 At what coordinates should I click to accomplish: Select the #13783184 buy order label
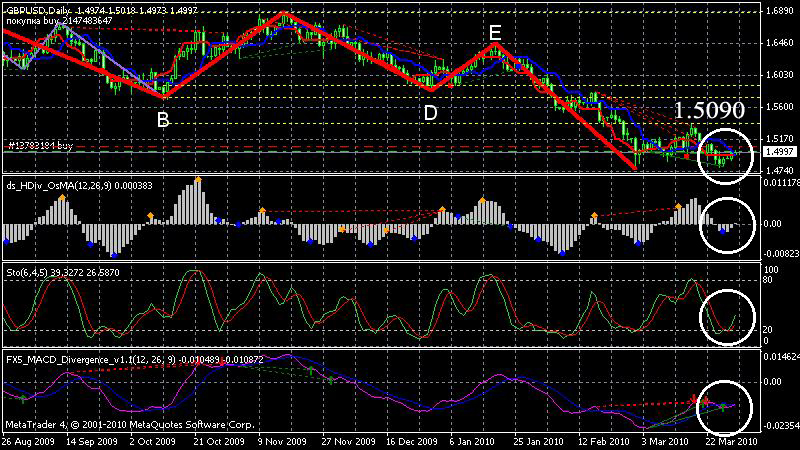click(41, 146)
